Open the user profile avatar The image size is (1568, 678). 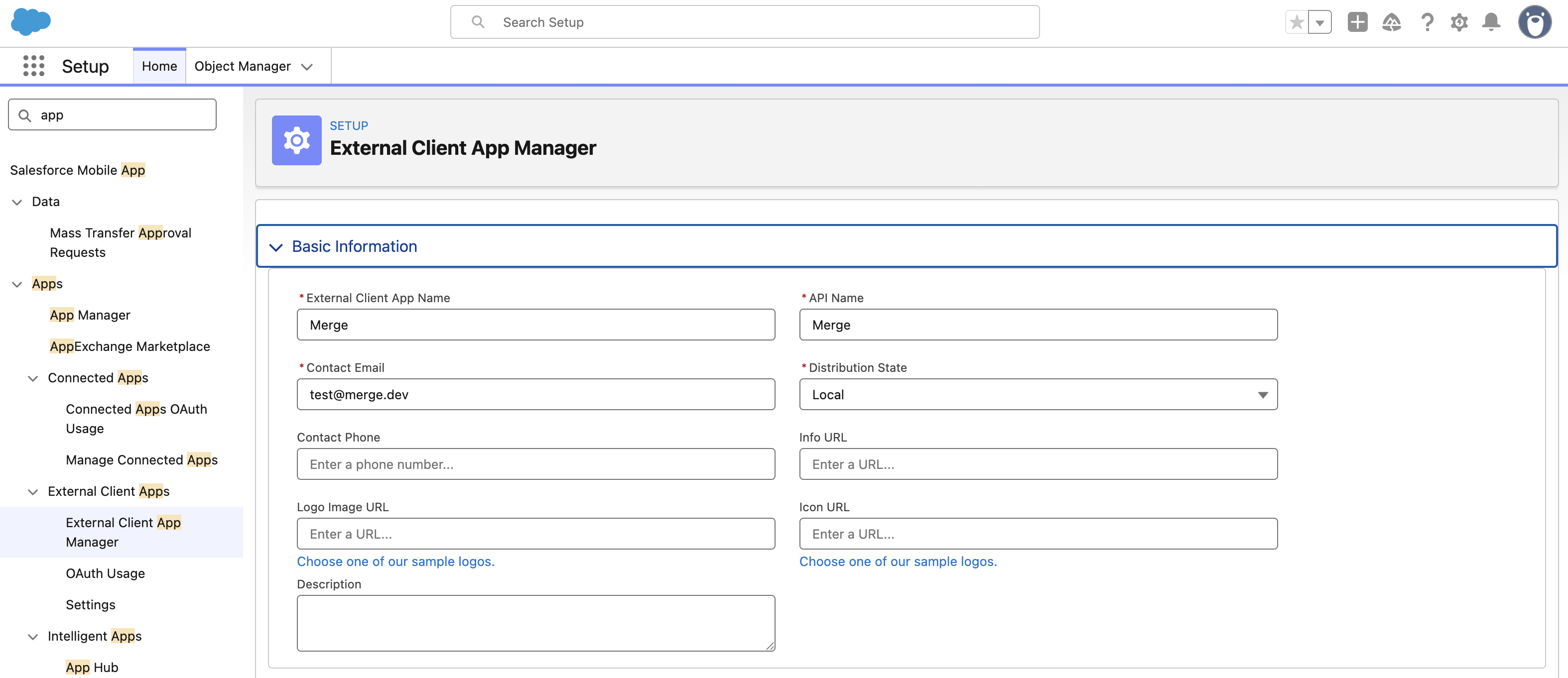coord(1535,22)
